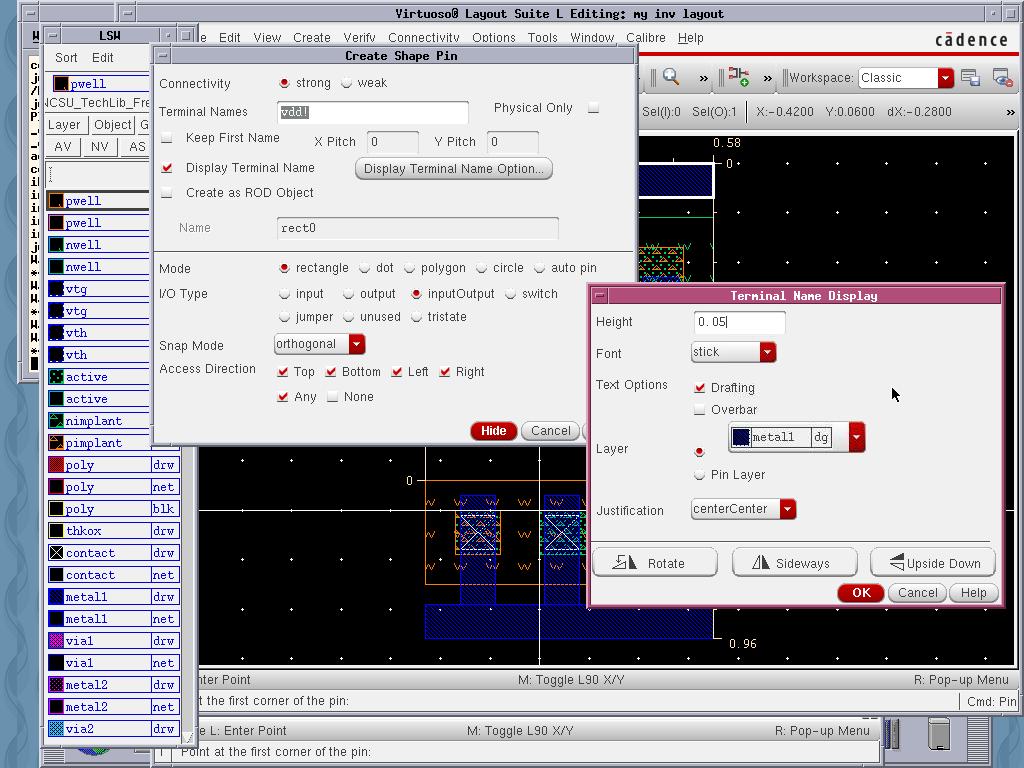The height and width of the screenshot is (768, 1024).
Task: Open the metal1 dg layer dropdown
Action: click(x=857, y=438)
